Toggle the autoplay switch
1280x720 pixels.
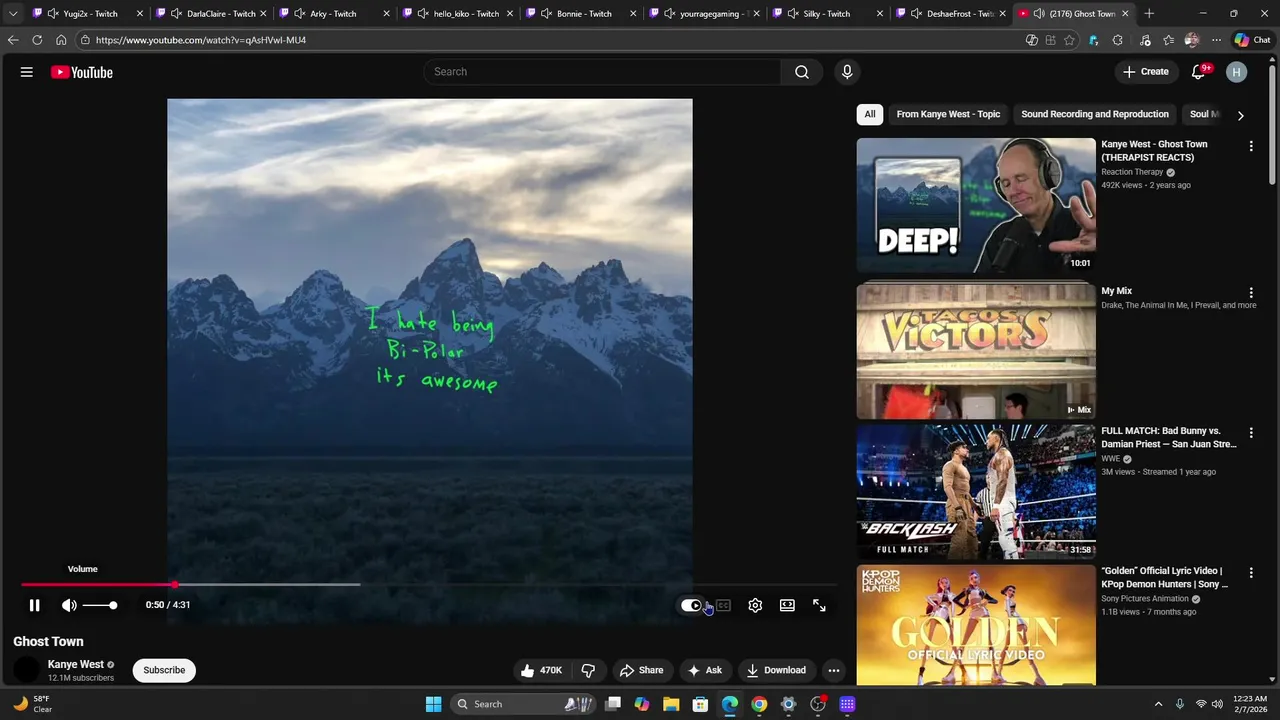691,605
